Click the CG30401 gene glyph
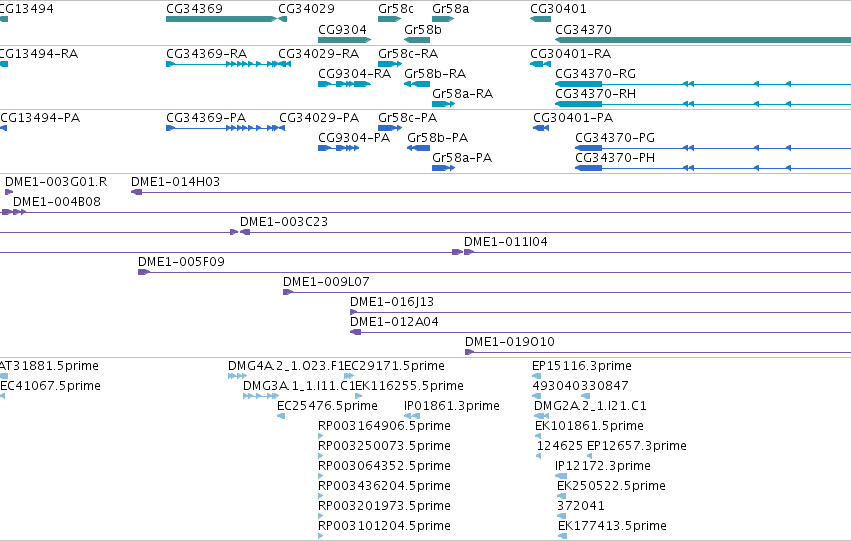Image resolution: width=851 pixels, height=541 pixels. 541,19
